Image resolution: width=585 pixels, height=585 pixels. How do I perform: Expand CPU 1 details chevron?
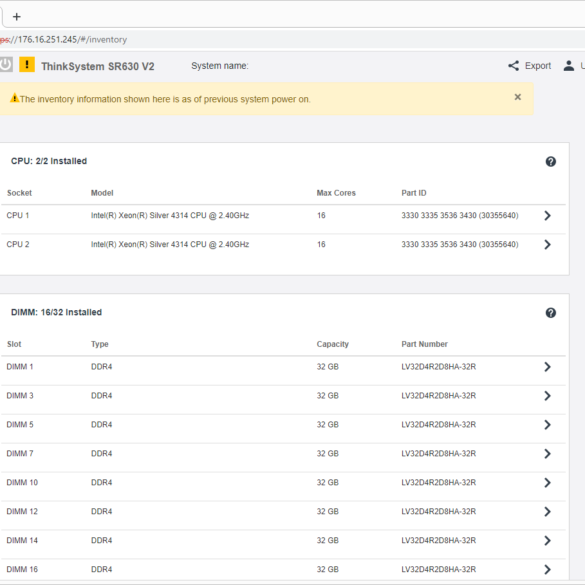[547, 215]
